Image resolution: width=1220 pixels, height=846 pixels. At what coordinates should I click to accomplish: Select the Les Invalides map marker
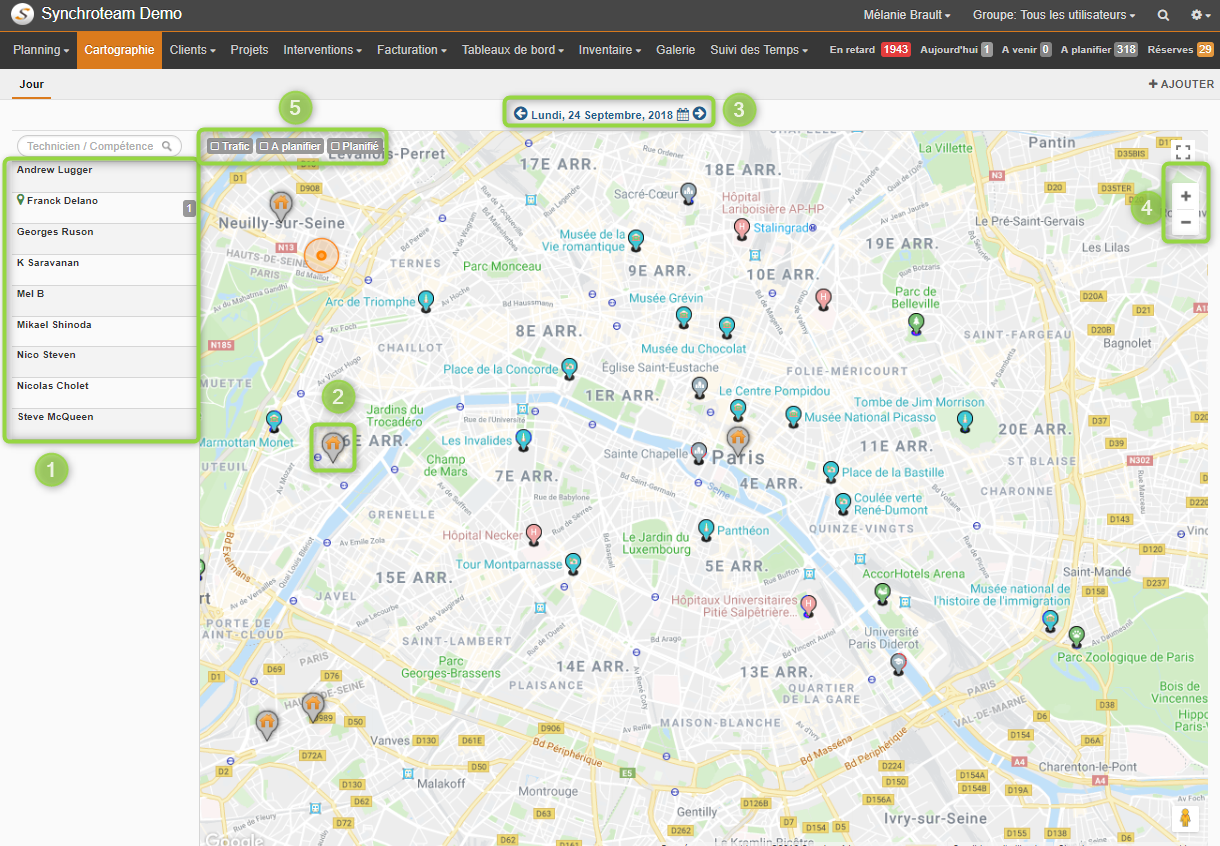tap(523, 440)
